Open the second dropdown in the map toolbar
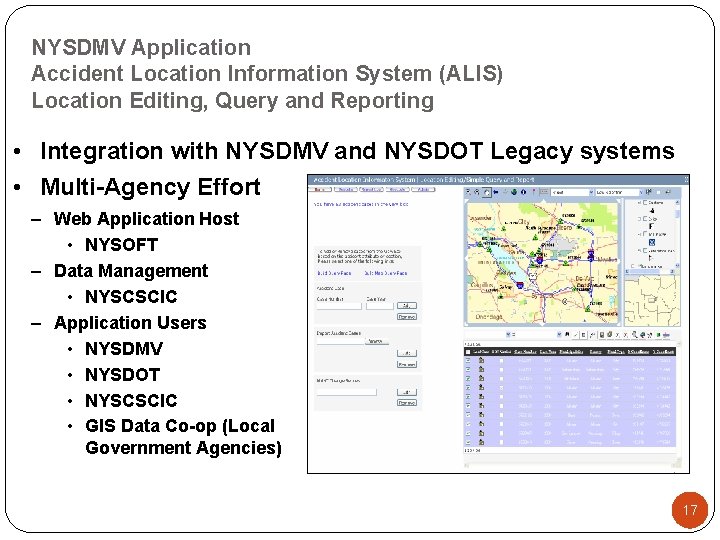Viewport: 720px width, 540px height. [x=619, y=192]
